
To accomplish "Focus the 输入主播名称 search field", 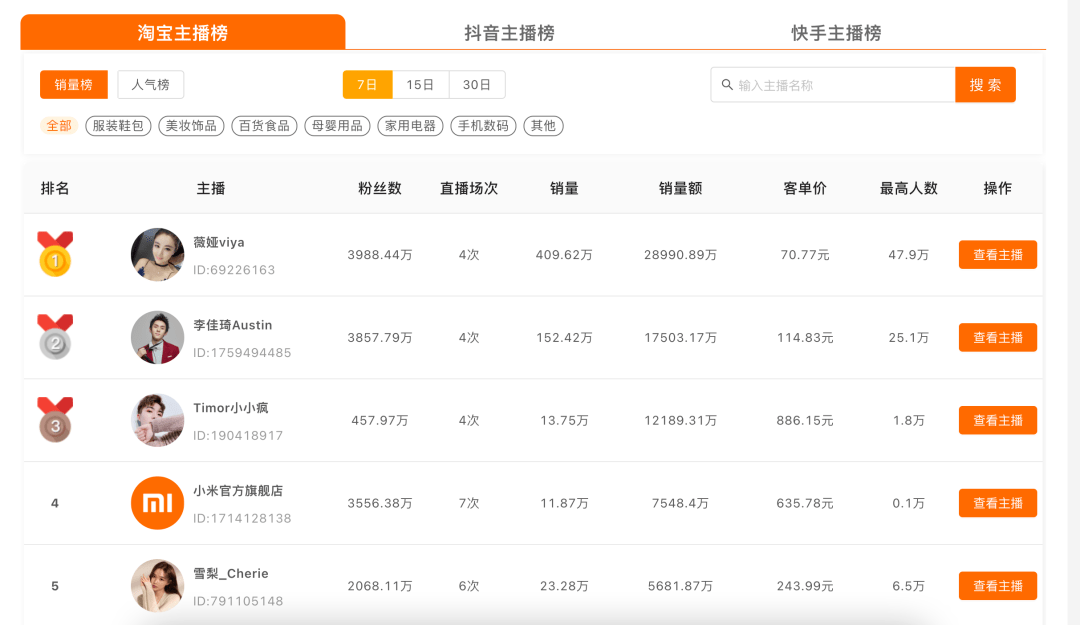I will tap(833, 85).
